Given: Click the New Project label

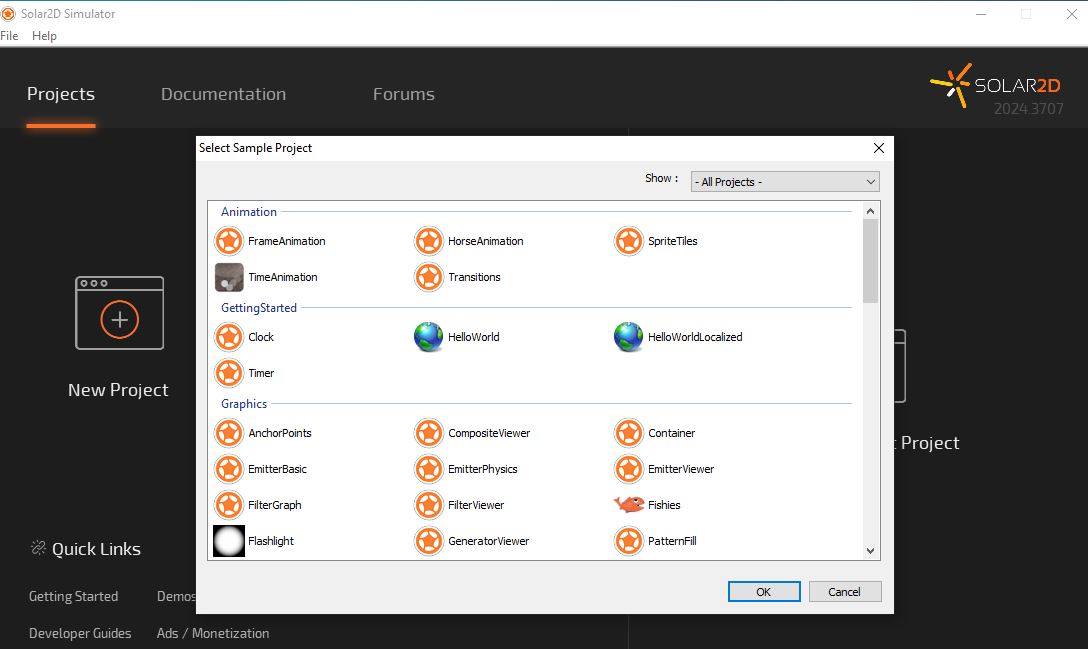Looking at the screenshot, I should point(118,390).
